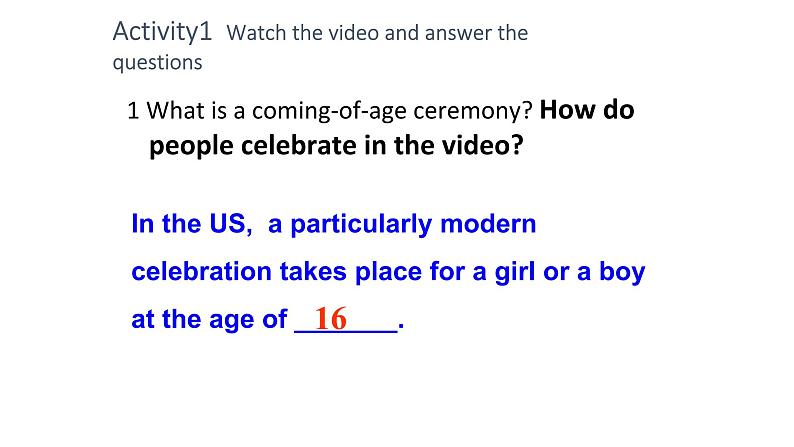Click the word "questions" under the heading
Screen dimensions: 794x447
click(157, 62)
